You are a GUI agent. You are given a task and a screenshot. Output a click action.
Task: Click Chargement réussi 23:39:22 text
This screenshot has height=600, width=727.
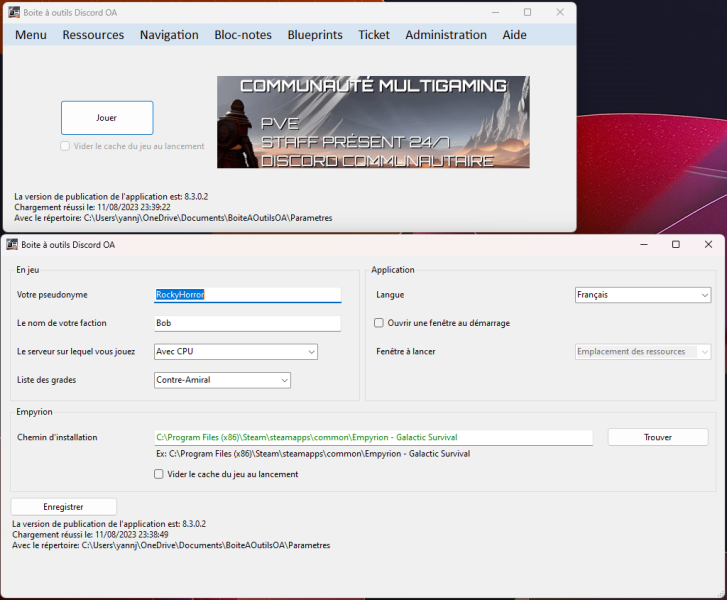pyautogui.click(x=92, y=207)
